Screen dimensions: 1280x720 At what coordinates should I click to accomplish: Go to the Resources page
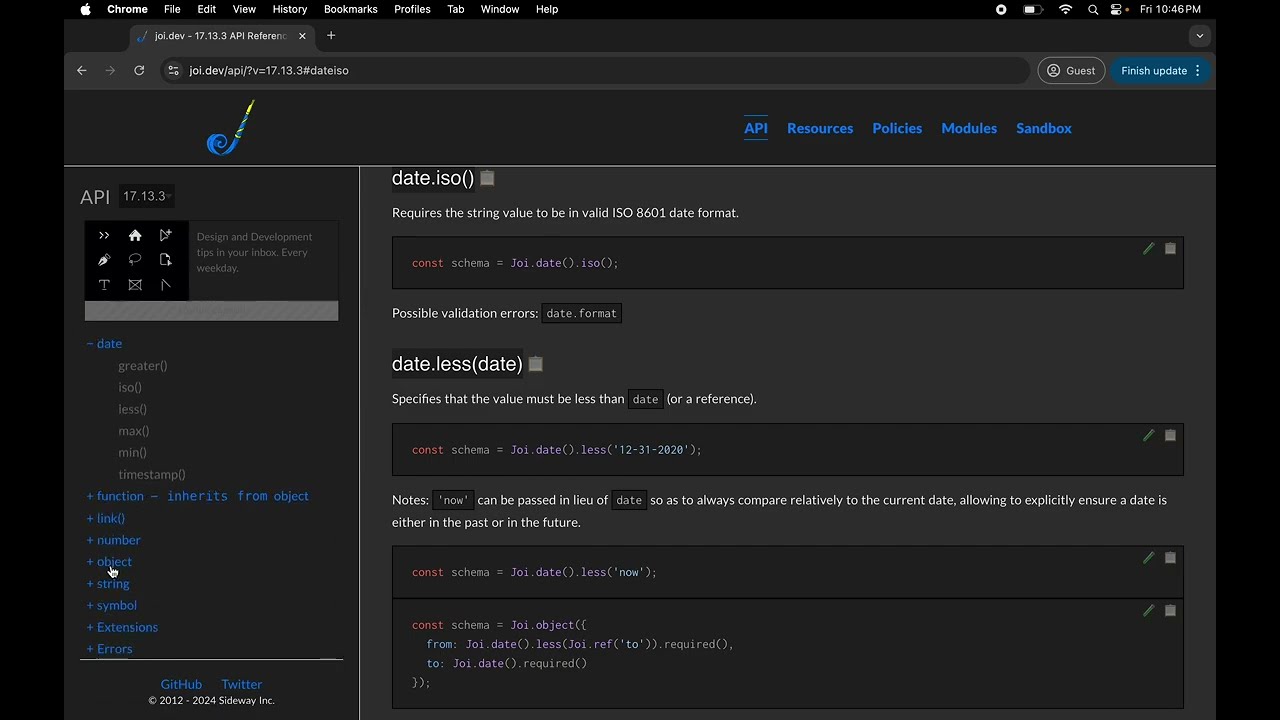[x=820, y=128]
